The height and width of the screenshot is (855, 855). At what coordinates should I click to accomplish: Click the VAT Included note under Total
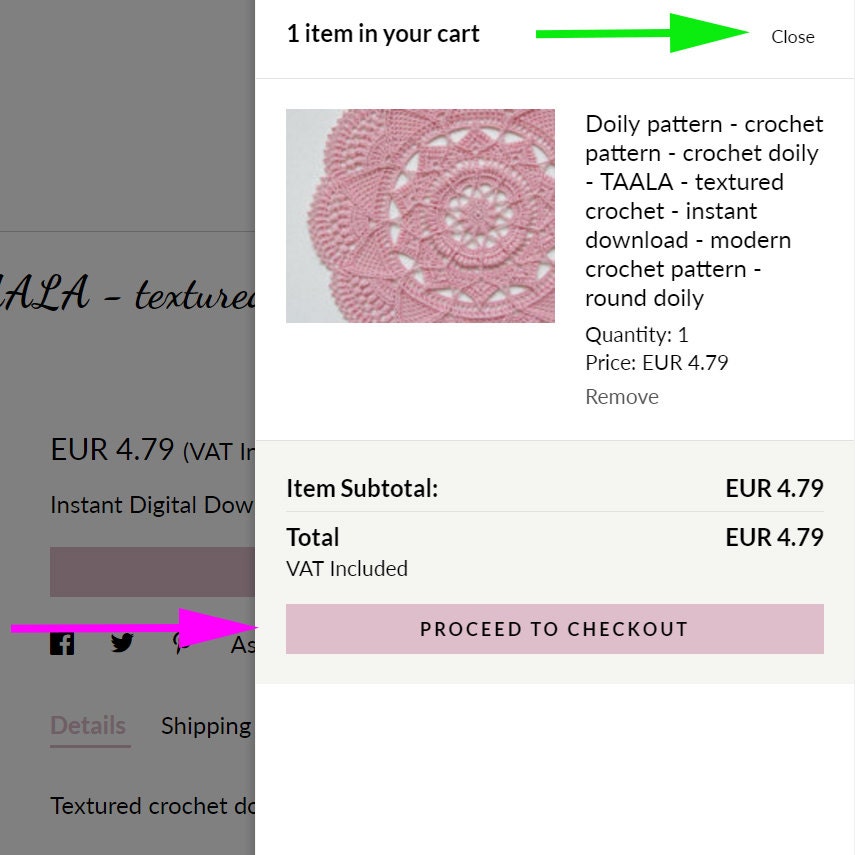(x=347, y=569)
